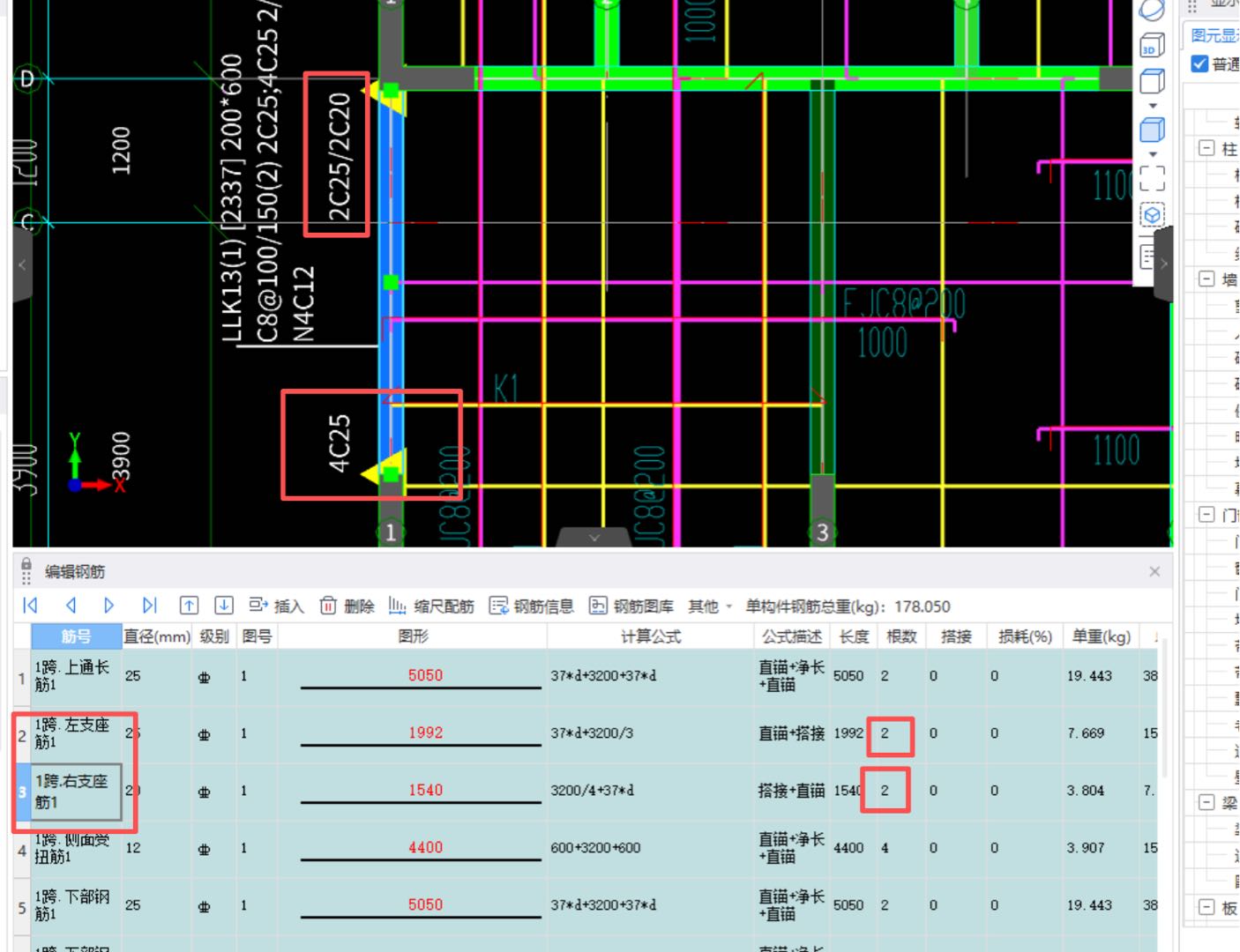Collapse the 柱 tree node
1240x952 pixels.
point(1206,148)
